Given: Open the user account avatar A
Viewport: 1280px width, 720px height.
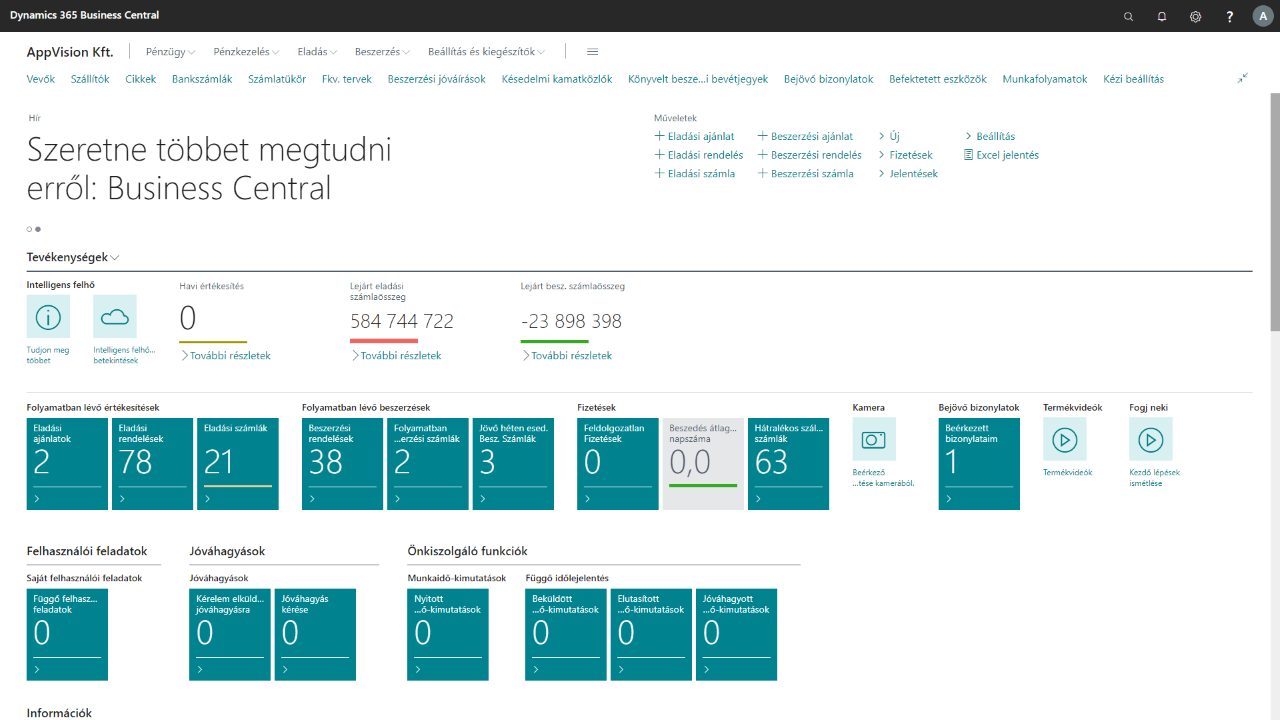Looking at the screenshot, I should coord(1262,16).
